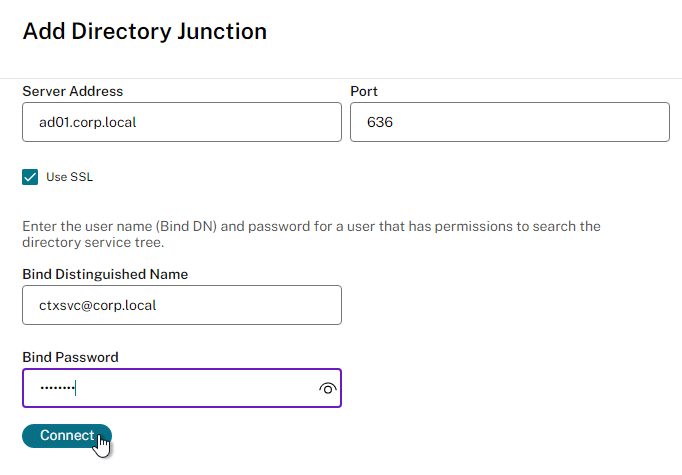
Task: Click the masked password dots
Action: coord(57,388)
